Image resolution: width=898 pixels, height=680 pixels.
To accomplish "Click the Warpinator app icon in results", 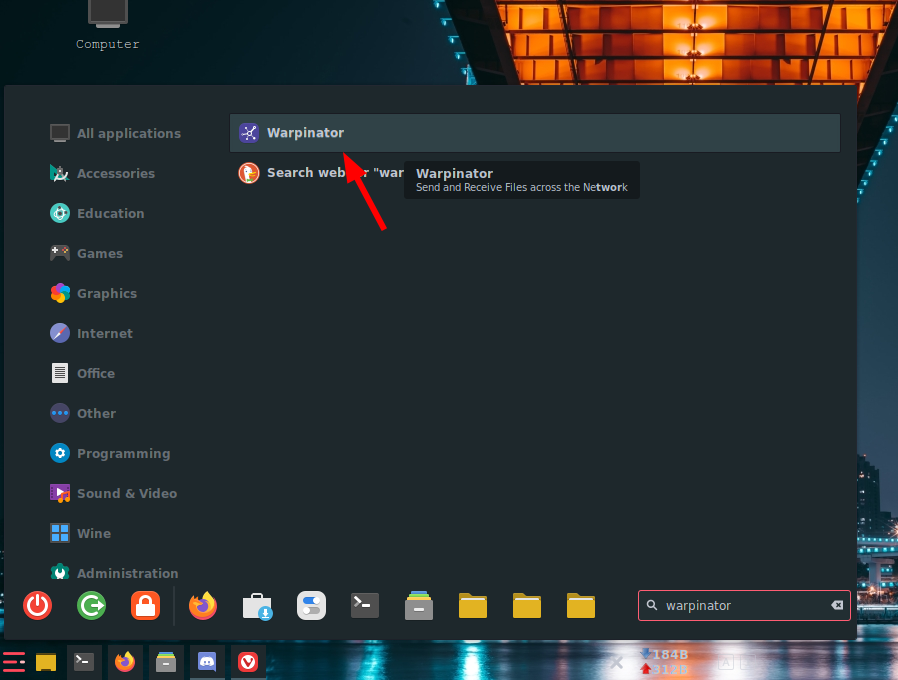I will click(249, 133).
